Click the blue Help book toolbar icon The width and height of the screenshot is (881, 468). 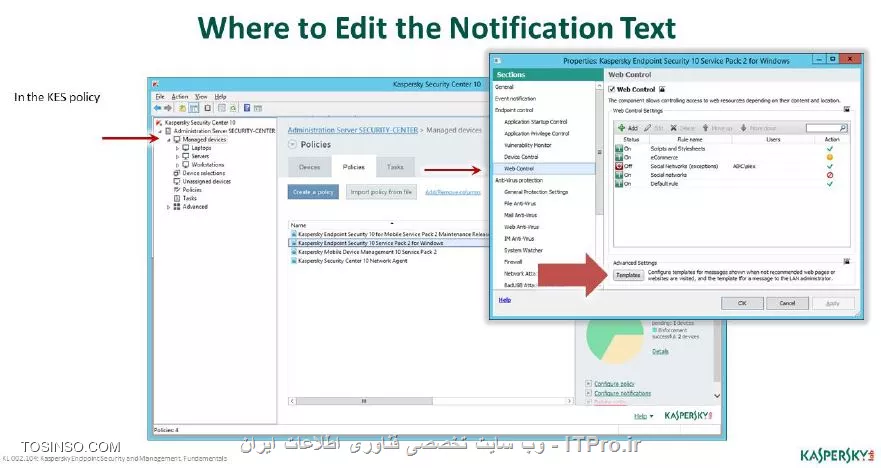(247, 108)
